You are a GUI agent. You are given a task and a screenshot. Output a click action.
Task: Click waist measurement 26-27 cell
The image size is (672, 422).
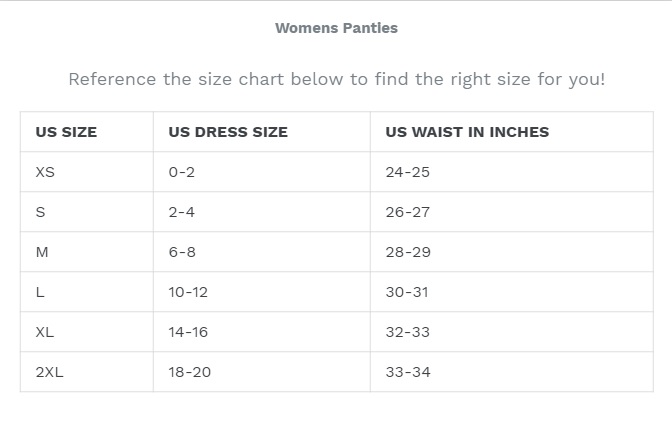(407, 212)
